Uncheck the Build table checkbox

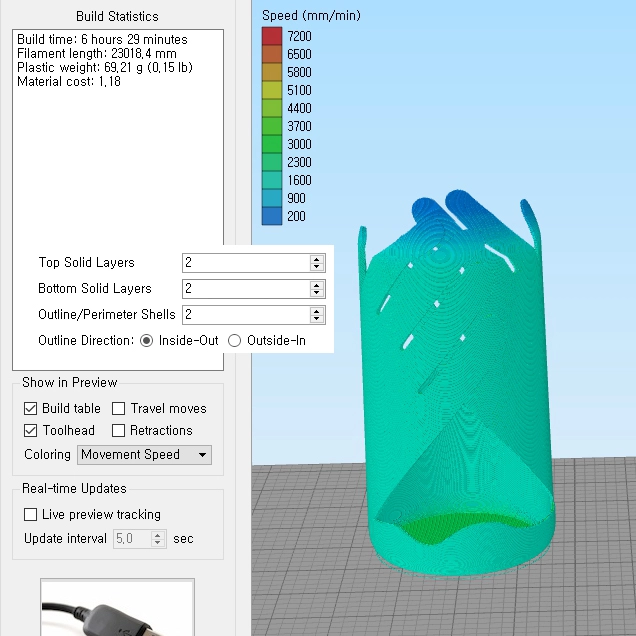(30, 408)
